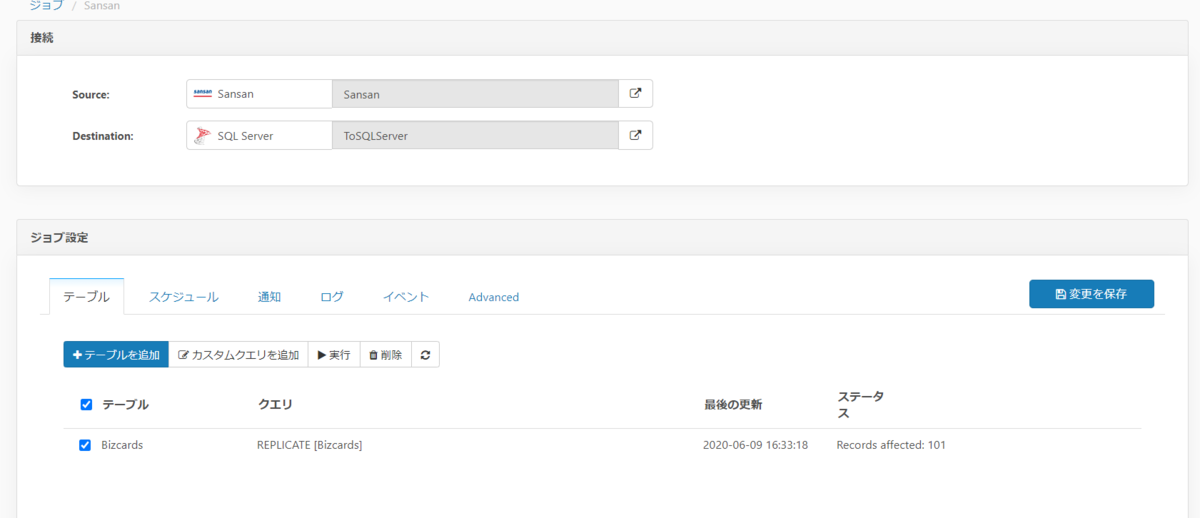Click the テーブルを追加 button
Viewport: 1200px width, 518px height.
116,355
